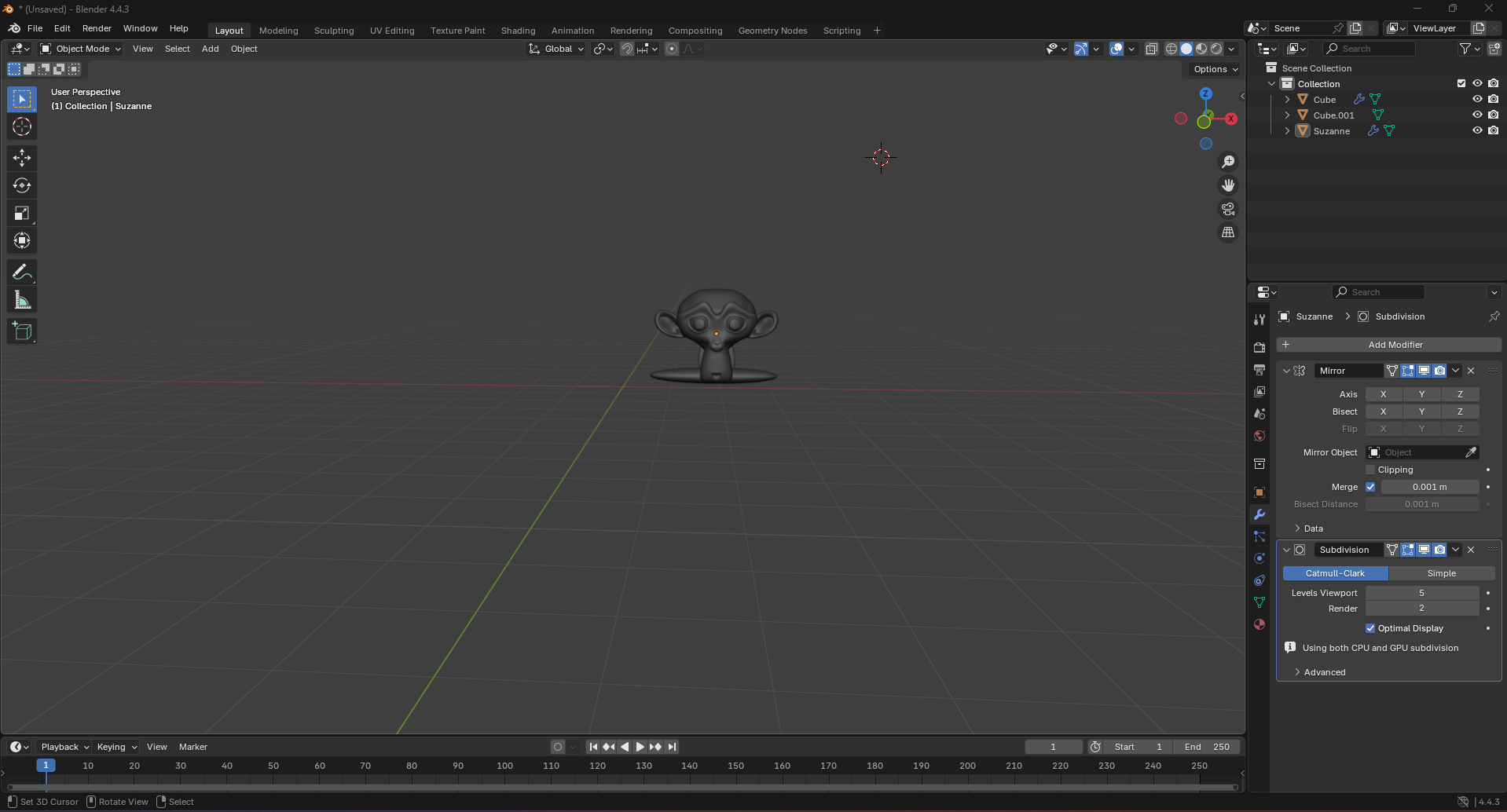Adjust the Levels Viewport value field
1507x812 pixels.
(x=1422, y=593)
